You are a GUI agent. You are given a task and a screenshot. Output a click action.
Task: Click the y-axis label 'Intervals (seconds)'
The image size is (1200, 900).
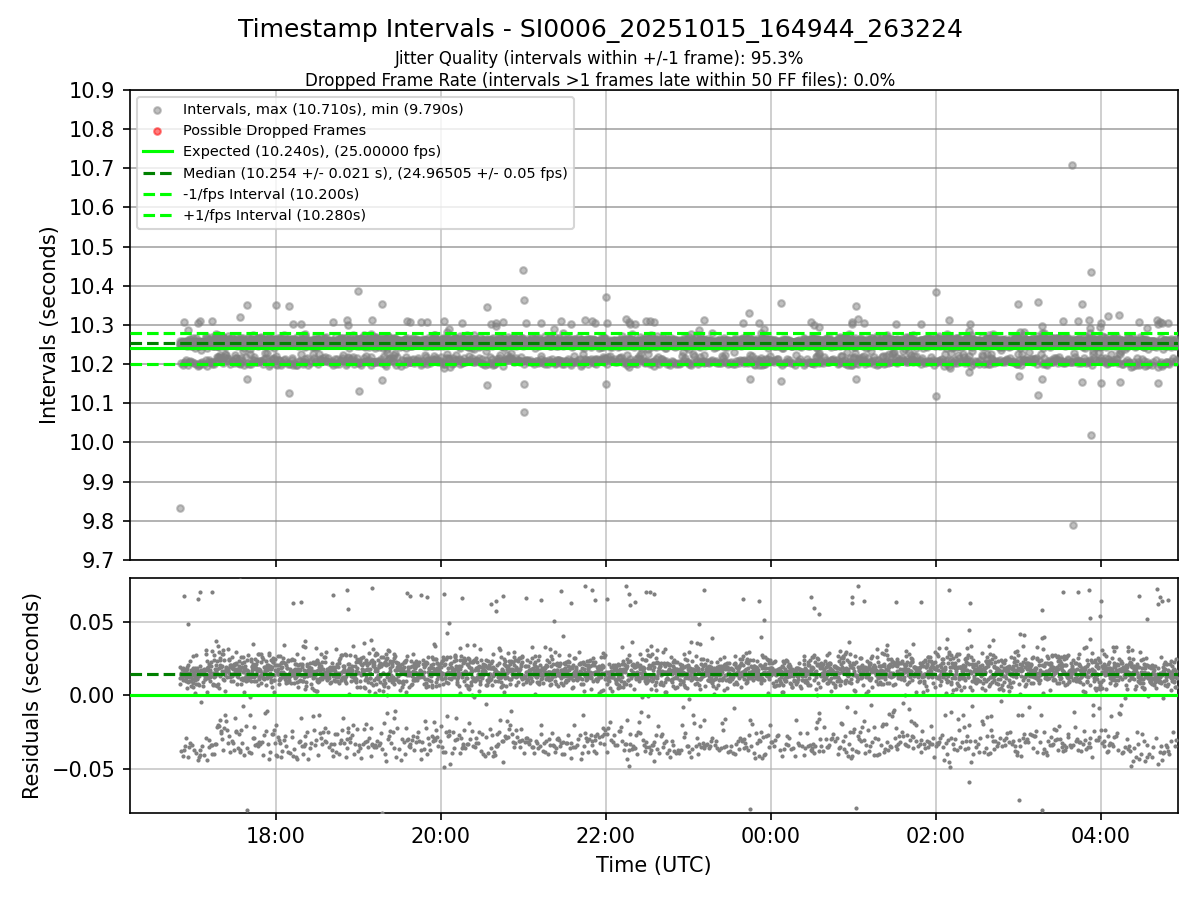click(48, 325)
